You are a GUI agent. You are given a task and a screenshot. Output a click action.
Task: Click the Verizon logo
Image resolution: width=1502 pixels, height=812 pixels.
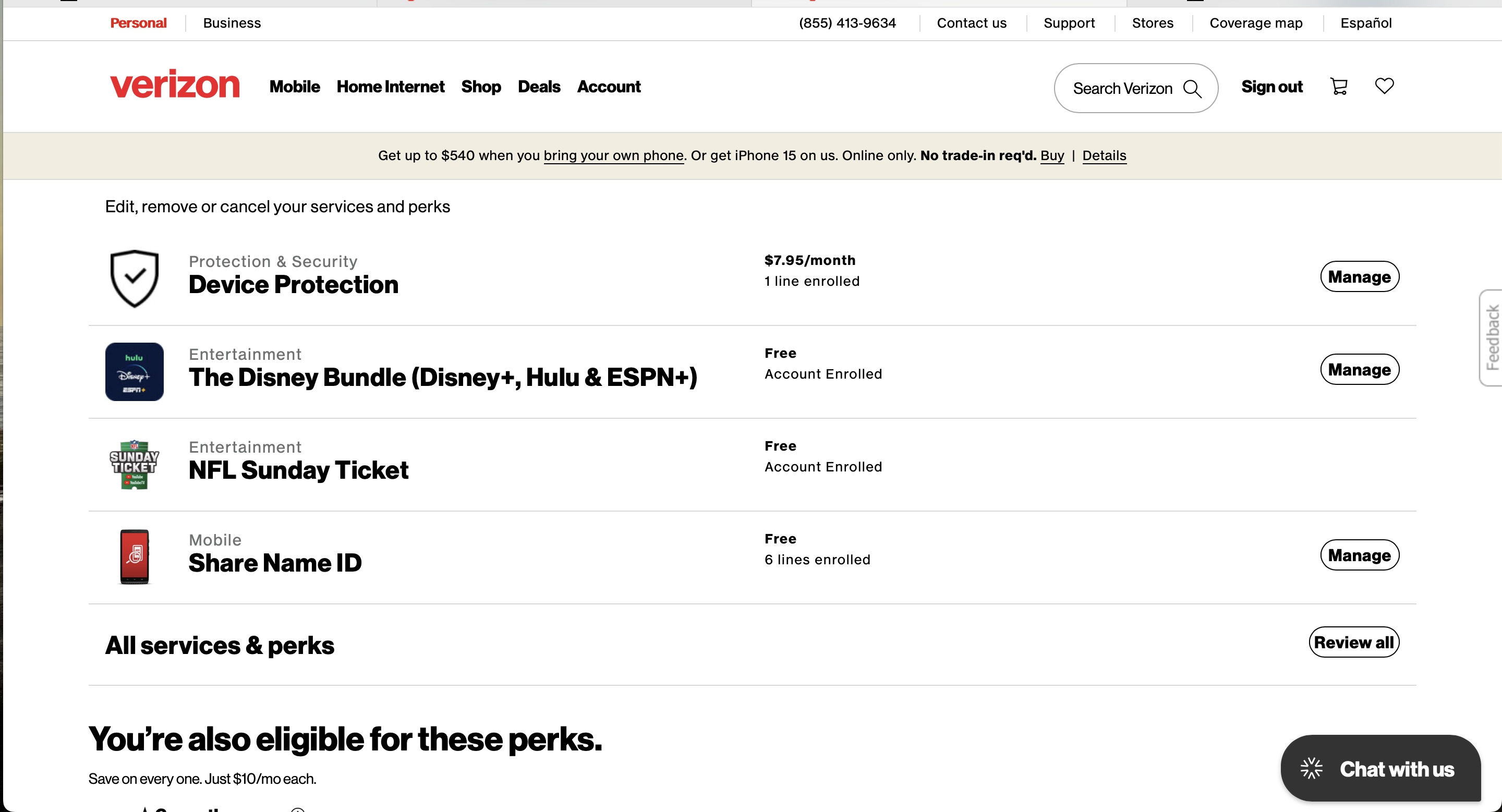coord(174,85)
